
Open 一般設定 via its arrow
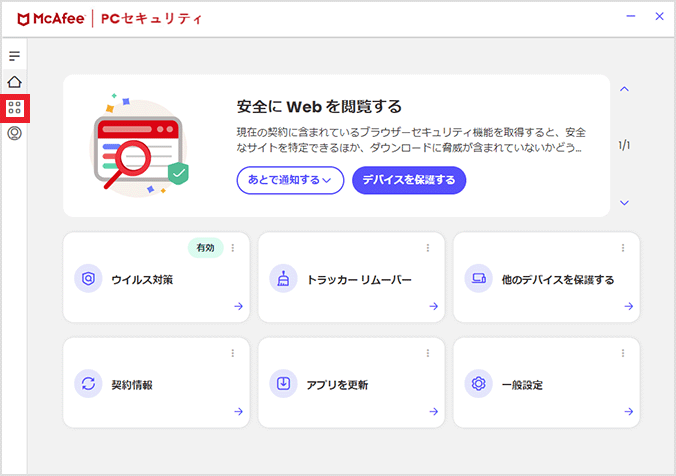coord(629,411)
